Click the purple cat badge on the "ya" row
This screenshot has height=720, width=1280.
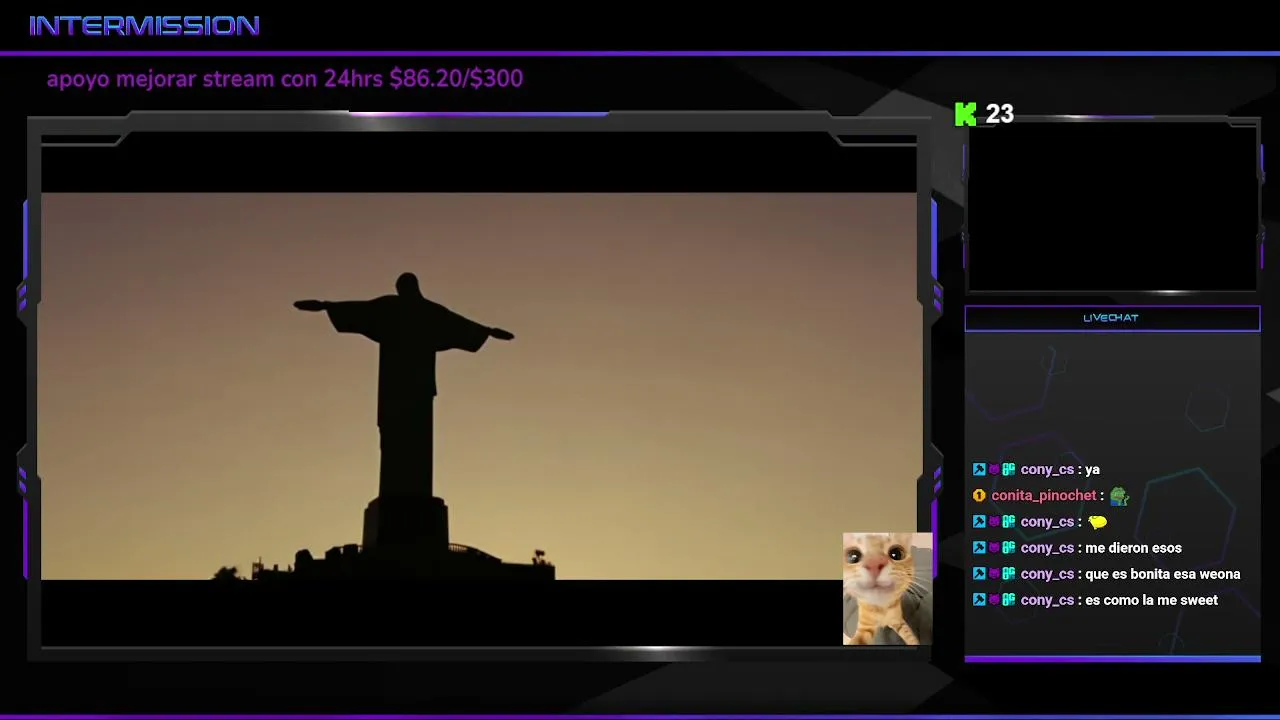[x=994, y=470]
